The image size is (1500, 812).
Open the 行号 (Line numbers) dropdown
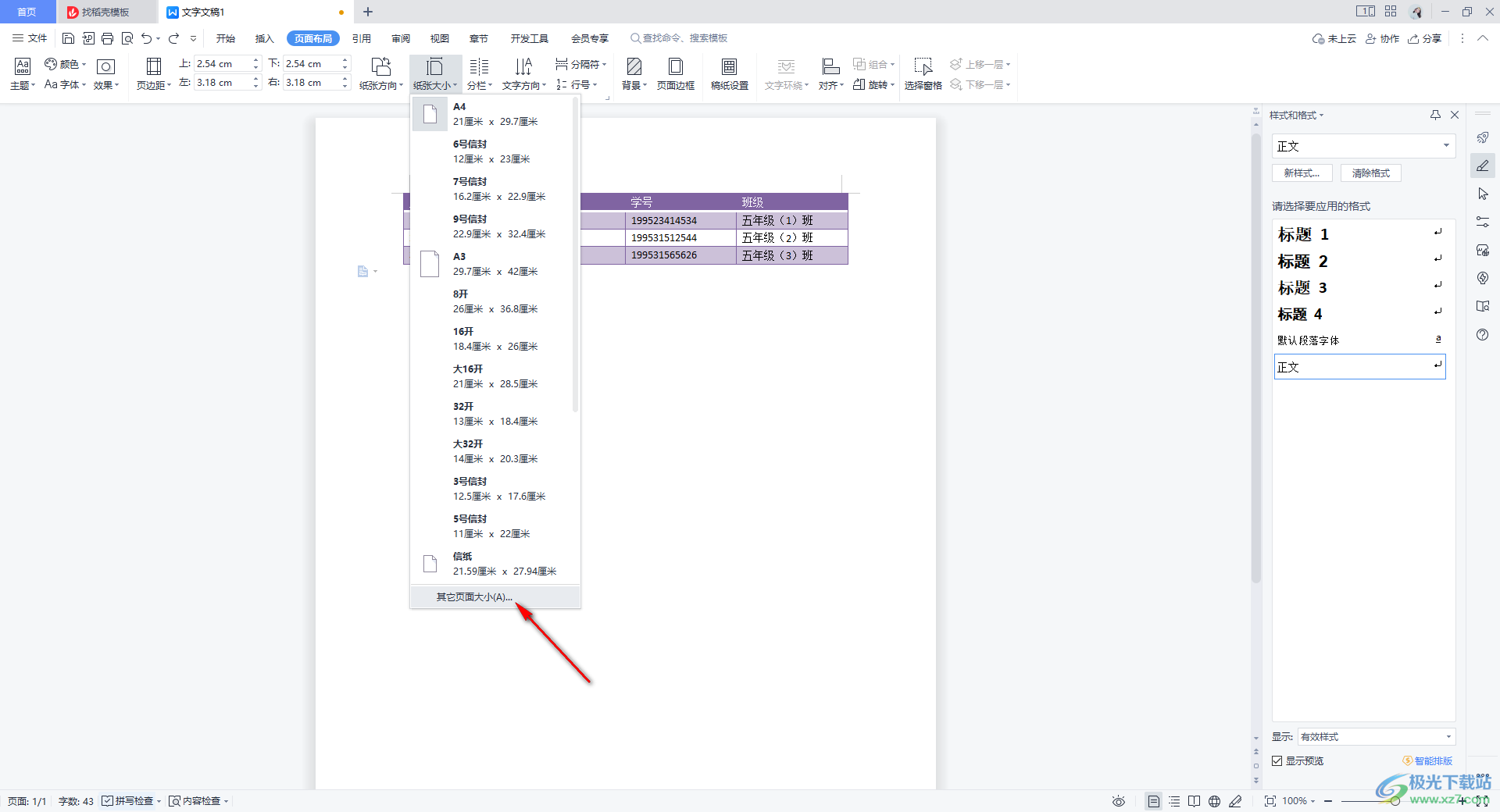click(x=577, y=84)
